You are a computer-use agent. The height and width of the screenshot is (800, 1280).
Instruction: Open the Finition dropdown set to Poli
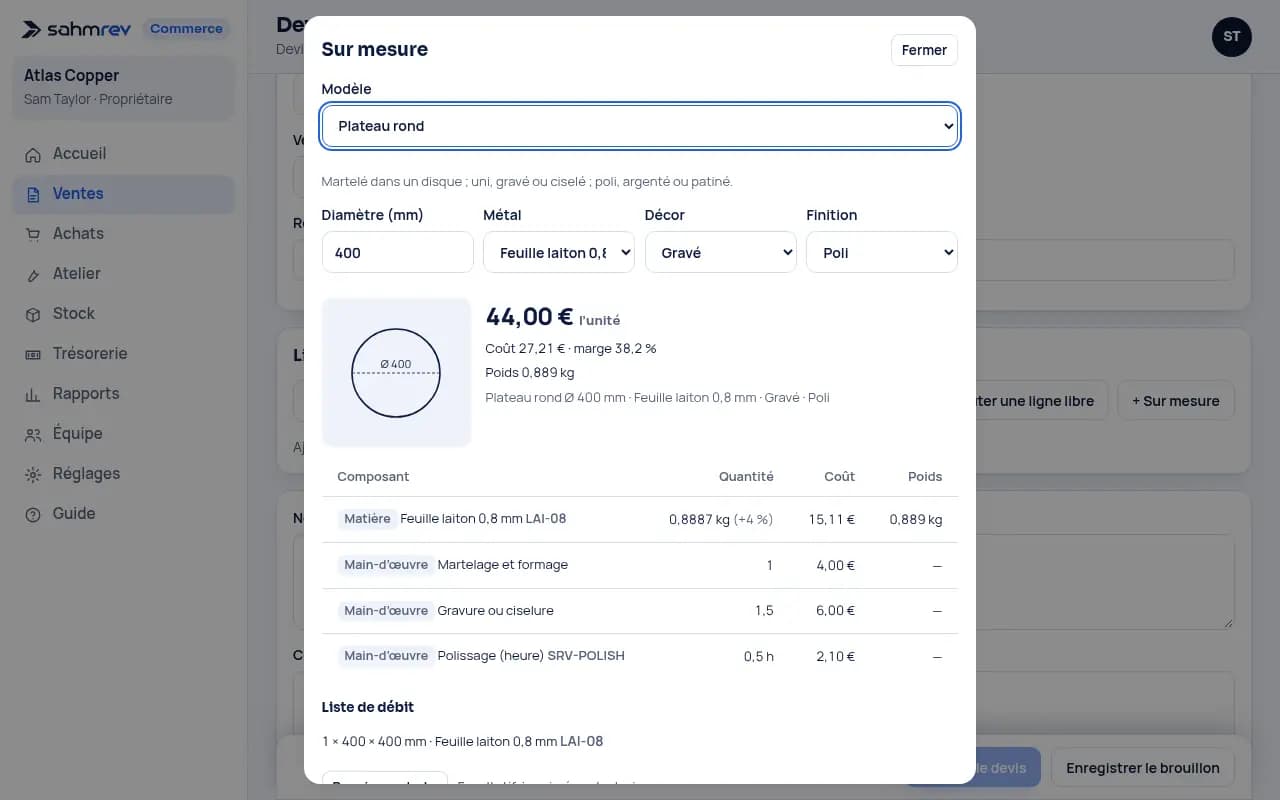[x=882, y=252]
